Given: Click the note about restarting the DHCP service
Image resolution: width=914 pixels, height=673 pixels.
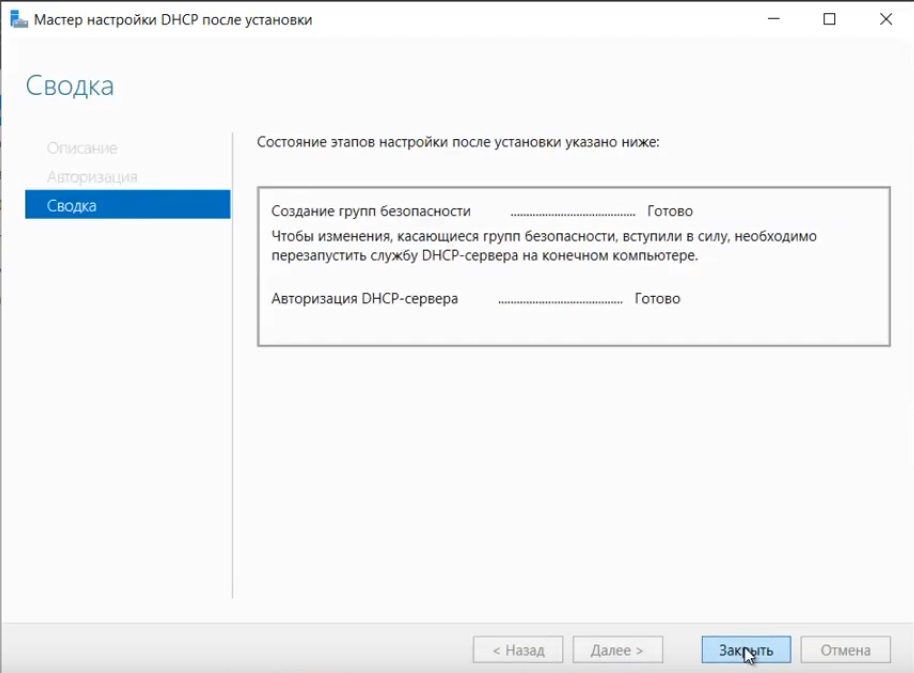Looking at the screenshot, I should [x=545, y=246].
